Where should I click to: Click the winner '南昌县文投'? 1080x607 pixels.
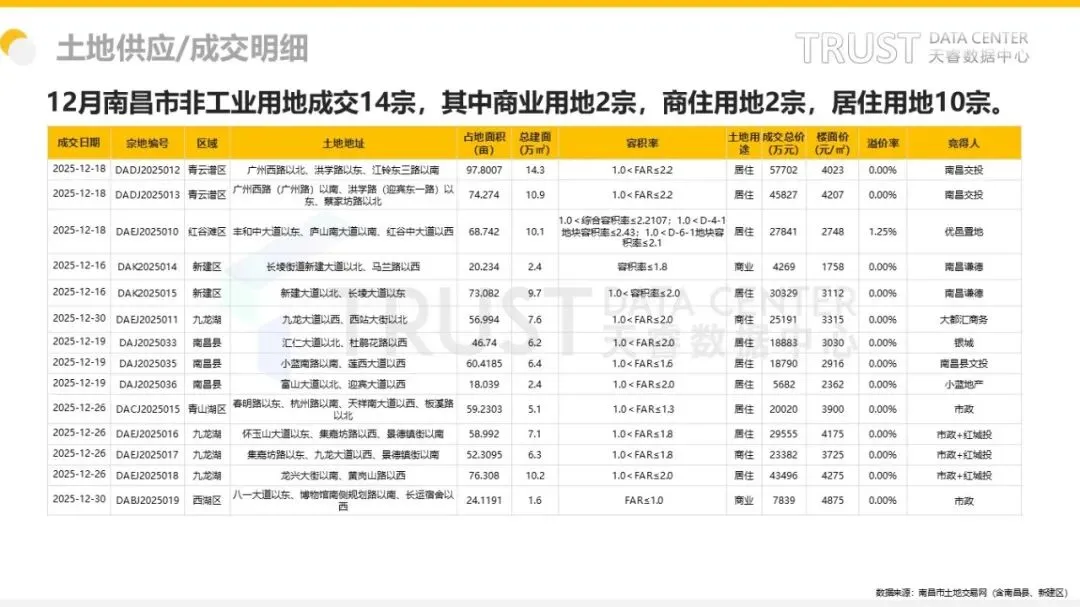point(964,363)
